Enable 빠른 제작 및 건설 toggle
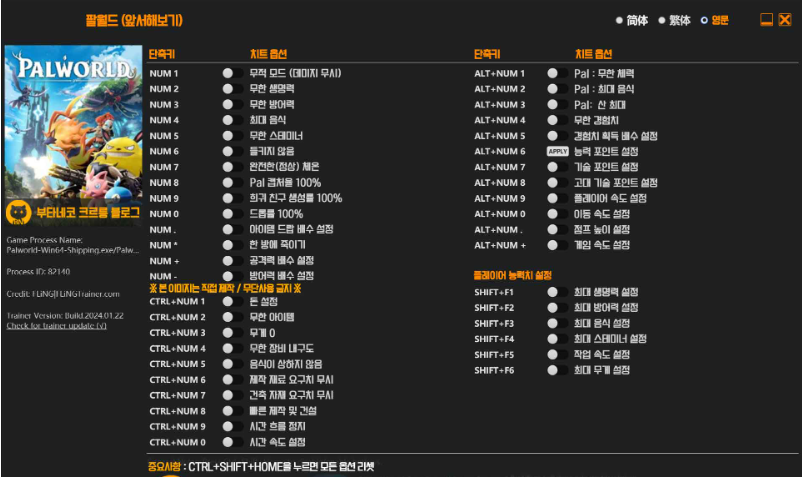The width and height of the screenshot is (802, 477). (233, 411)
